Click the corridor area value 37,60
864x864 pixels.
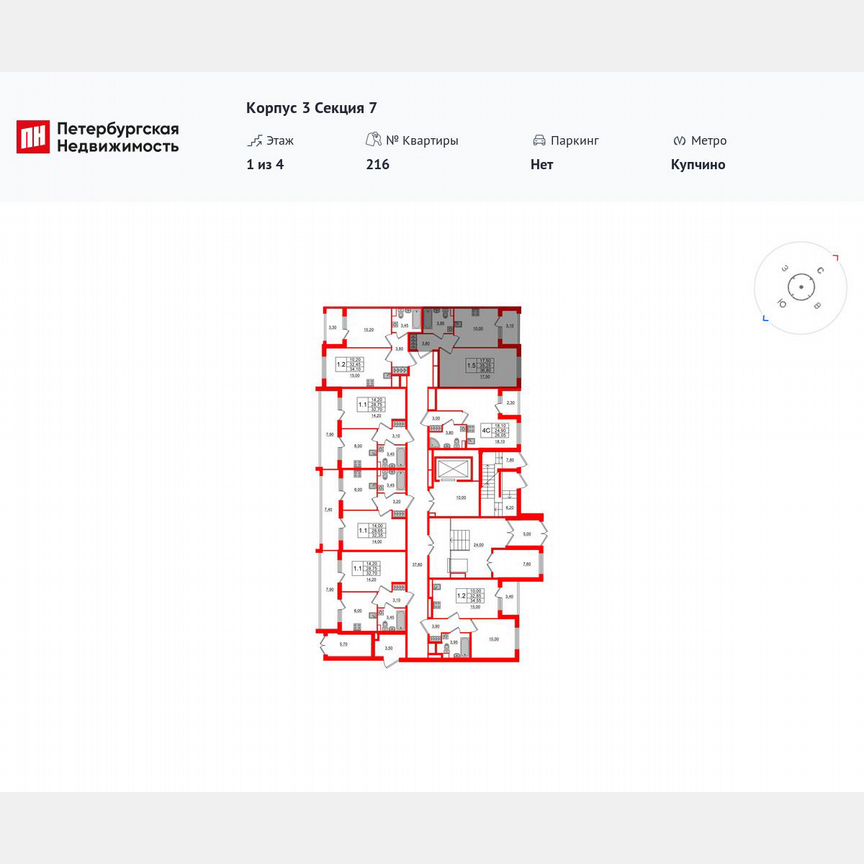coord(418,564)
